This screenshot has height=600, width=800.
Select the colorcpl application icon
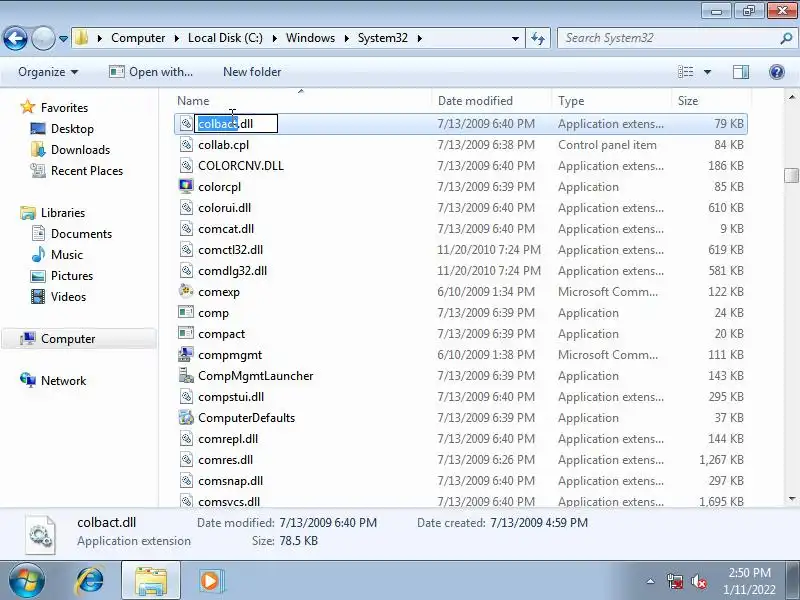click(x=186, y=186)
